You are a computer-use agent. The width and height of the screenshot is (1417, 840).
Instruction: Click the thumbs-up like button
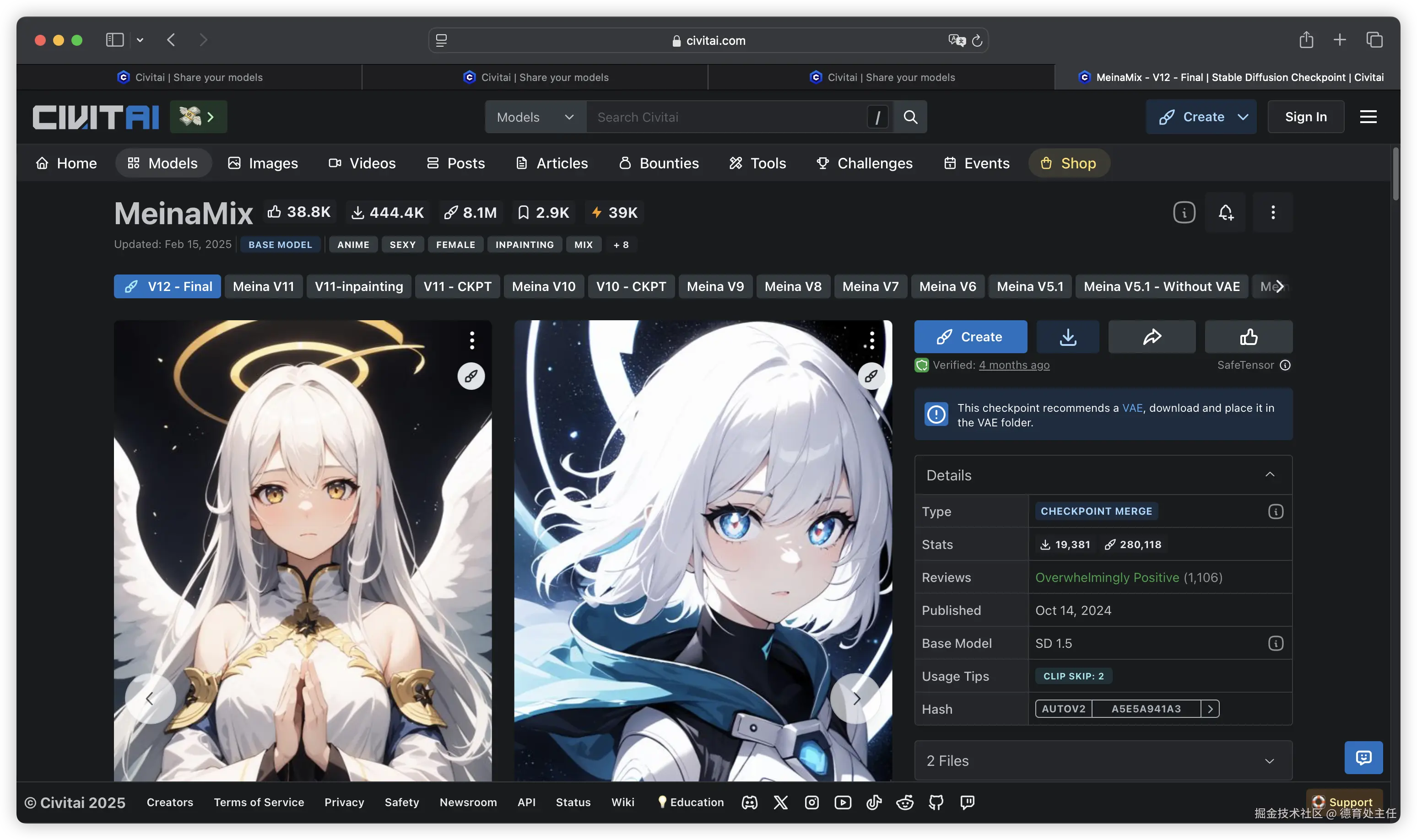click(x=1248, y=337)
